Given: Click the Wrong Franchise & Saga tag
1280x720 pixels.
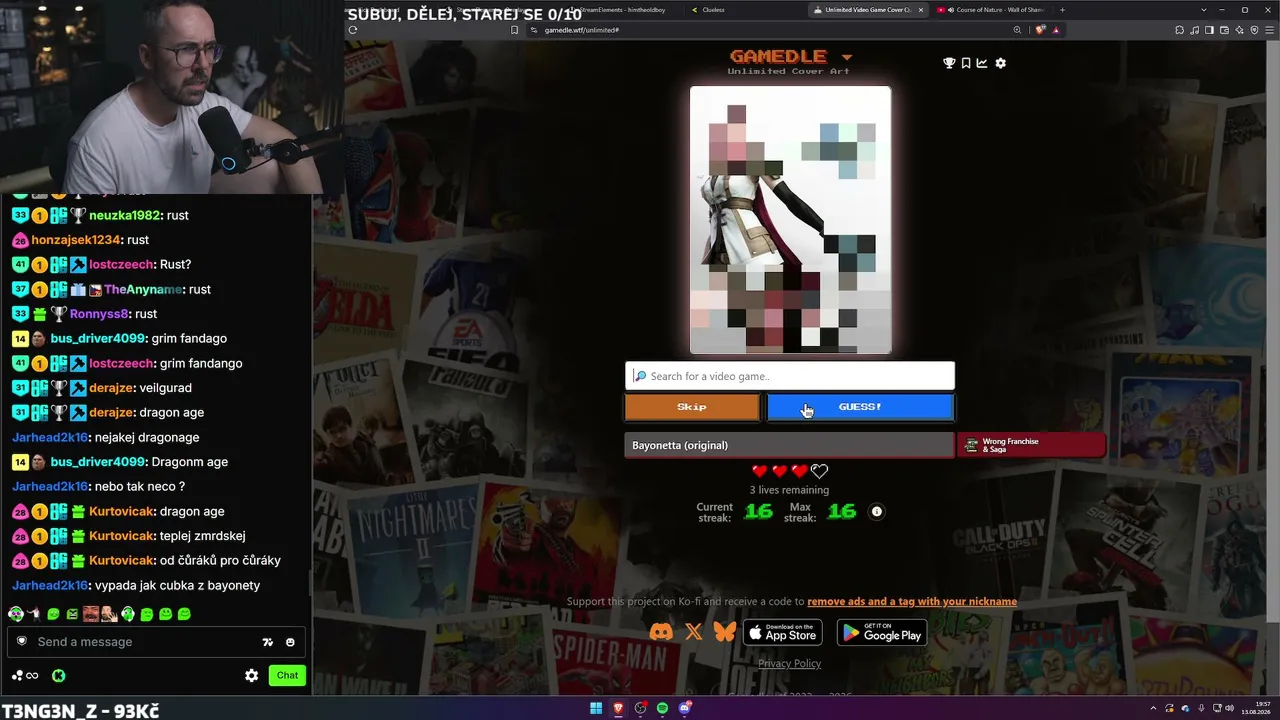Looking at the screenshot, I should pos(1031,445).
